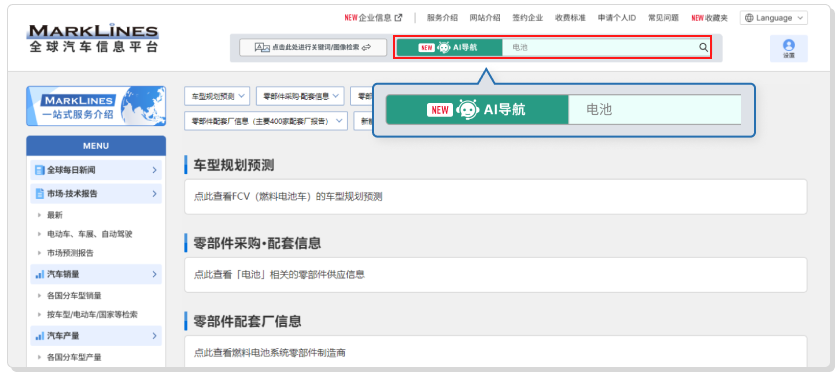Click the bar chart icon beside 汽车销量
840x385 pixels.
coord(39,274)
